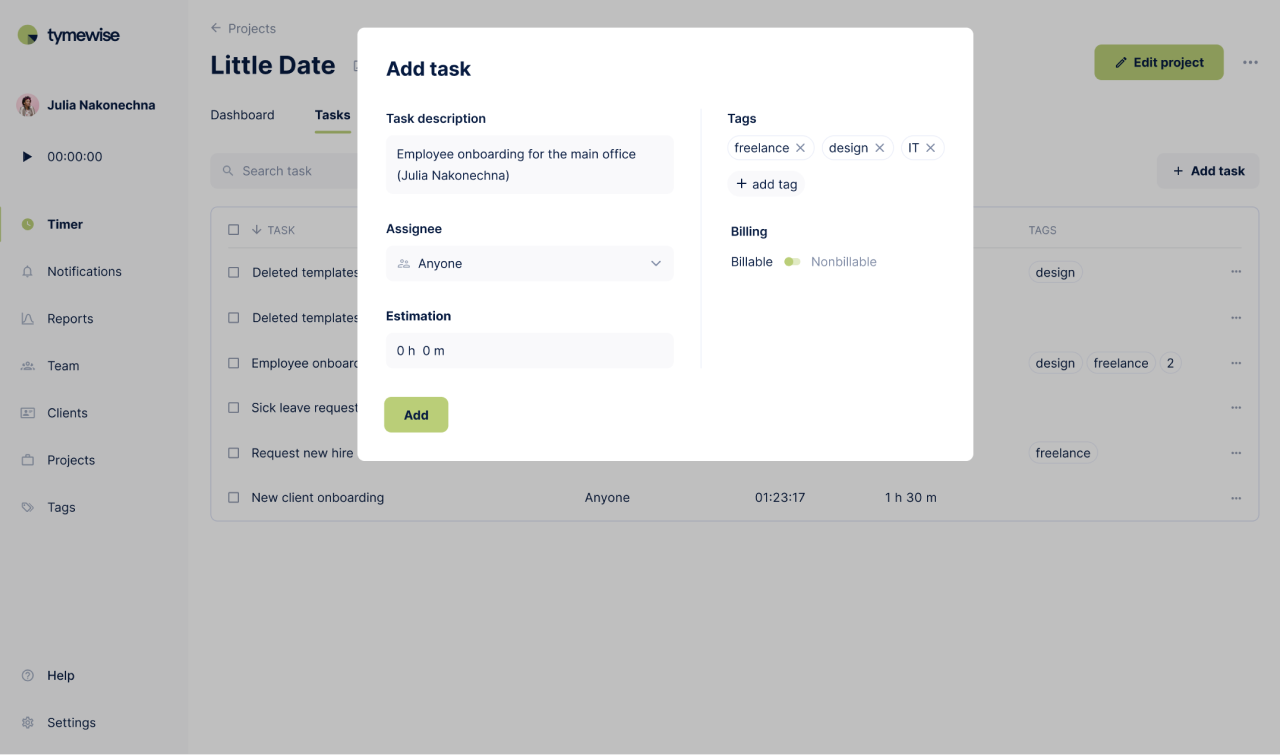Click the Projects briefcase icon
1280x755 pixels.
click(x=28, y=460)
